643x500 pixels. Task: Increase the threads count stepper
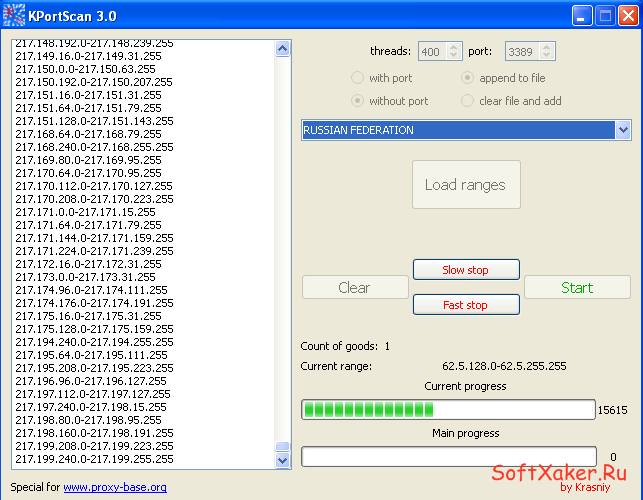[x=454, y=47]
